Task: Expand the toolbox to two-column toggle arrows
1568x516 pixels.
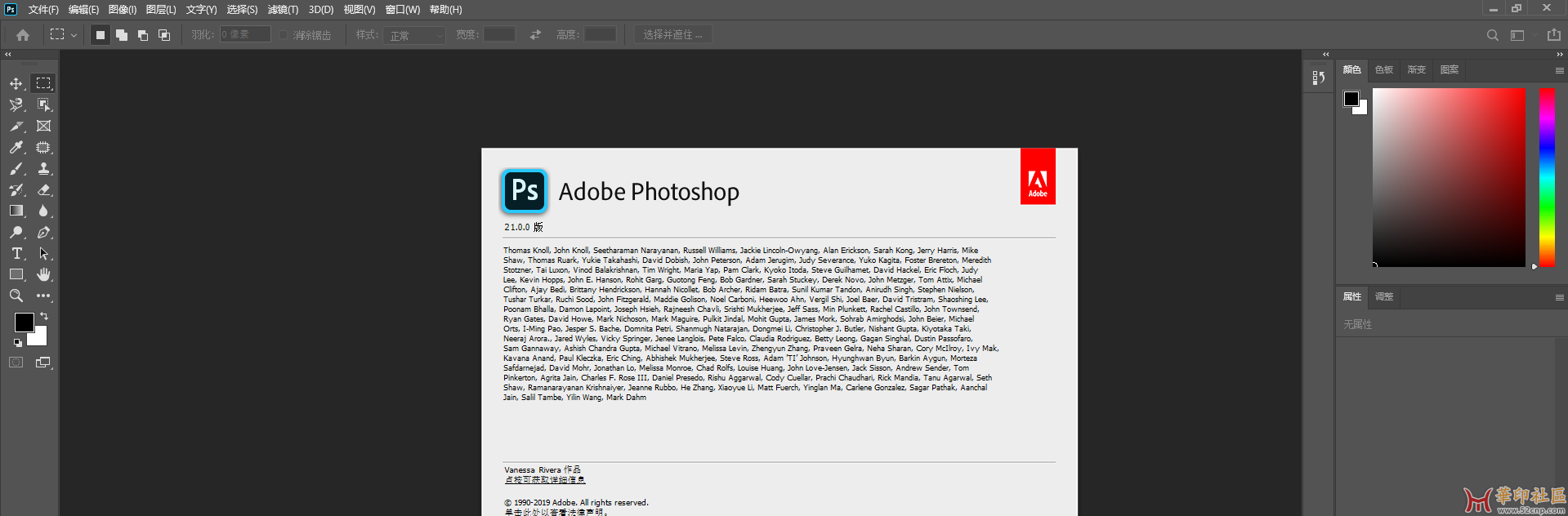Action: (8, 55)
